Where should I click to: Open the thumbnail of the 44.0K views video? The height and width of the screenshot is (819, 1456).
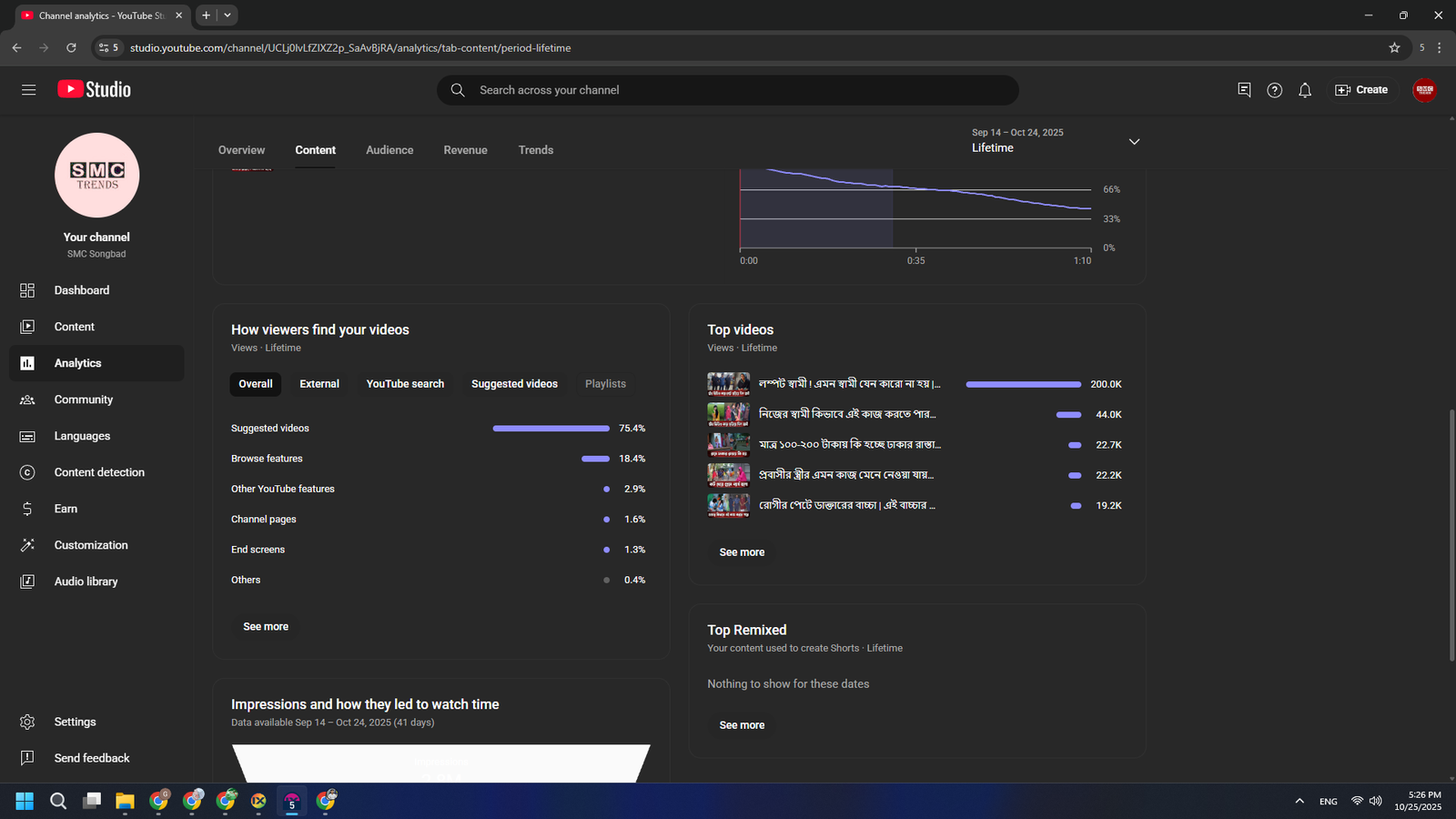(x=729, y=414)
